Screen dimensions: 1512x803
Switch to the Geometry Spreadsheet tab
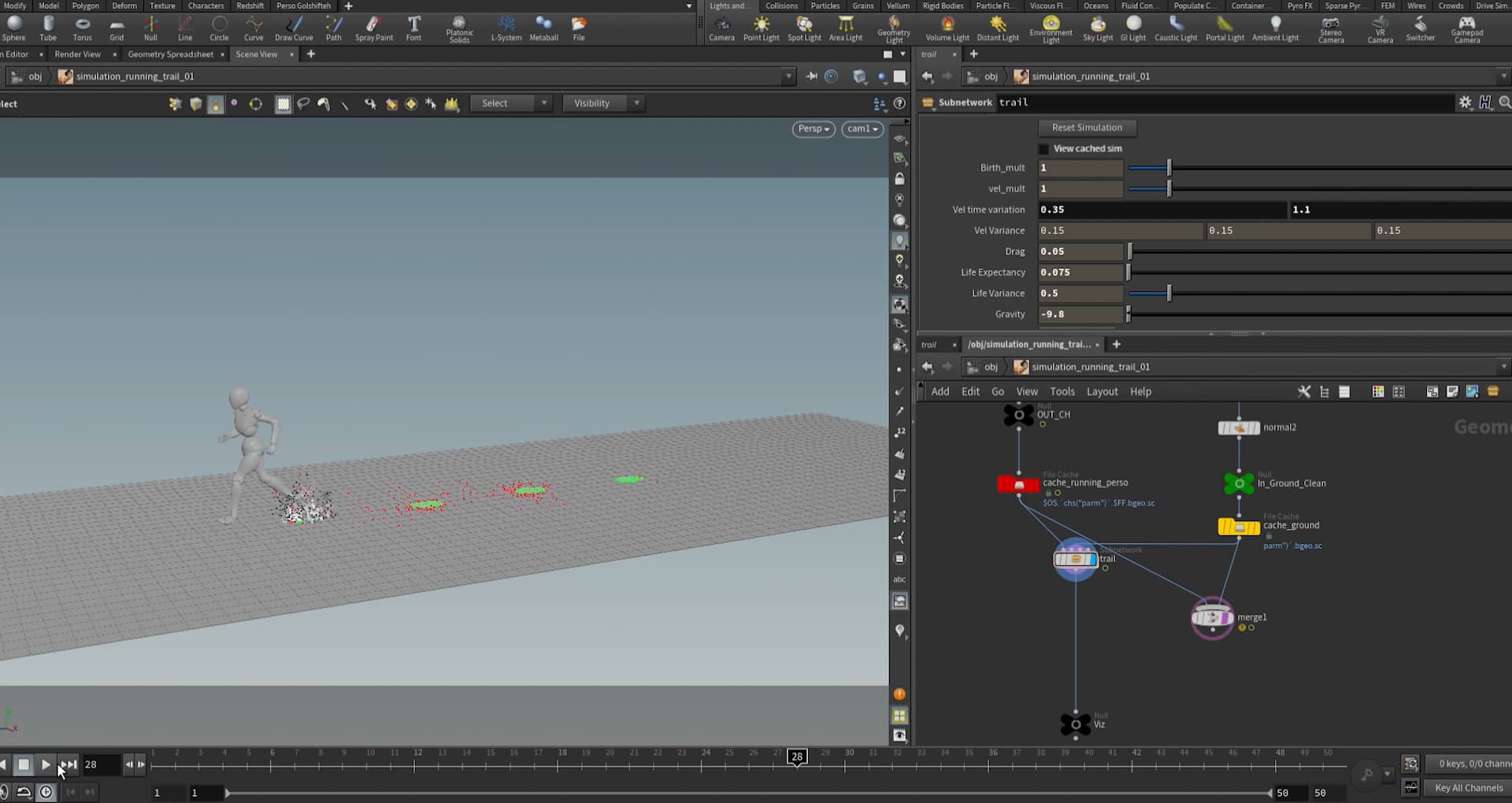[x=170, y=54]
